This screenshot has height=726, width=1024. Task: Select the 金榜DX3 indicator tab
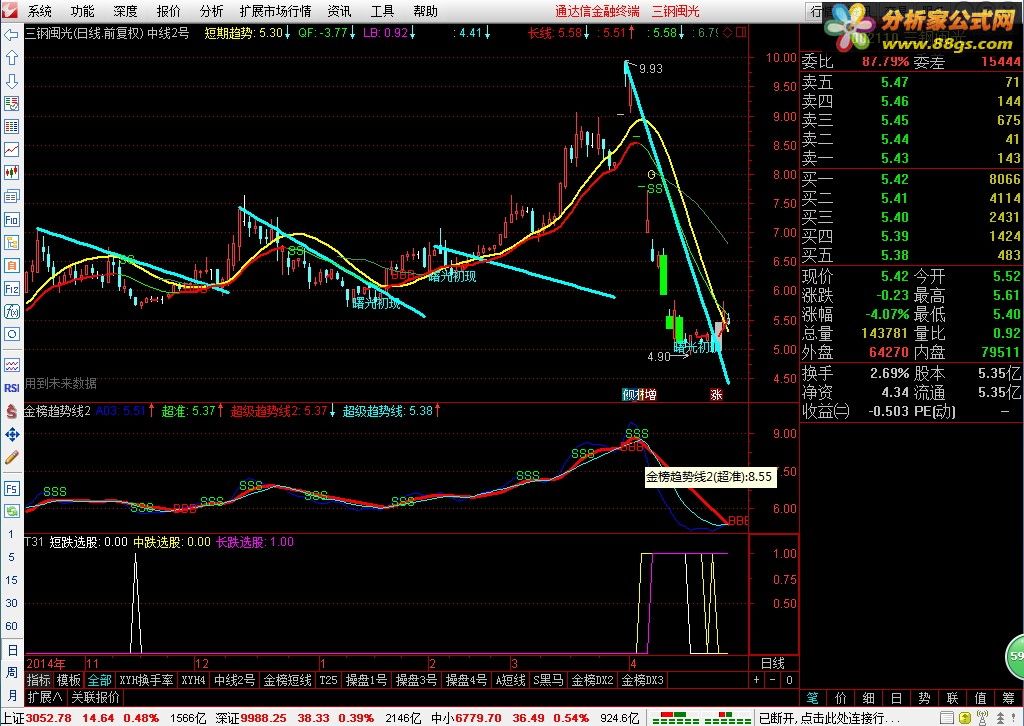(643, 680)
